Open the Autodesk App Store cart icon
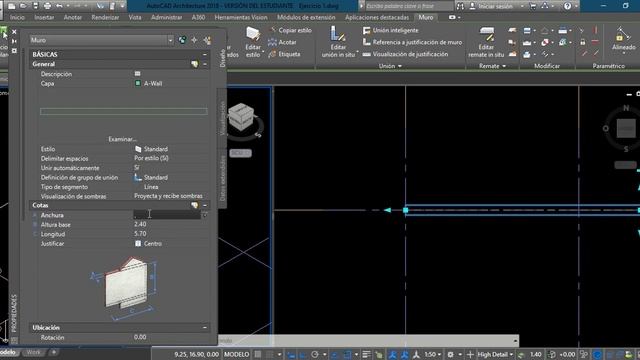Viewport: 640px width, 360px height. tap(533, 6)
